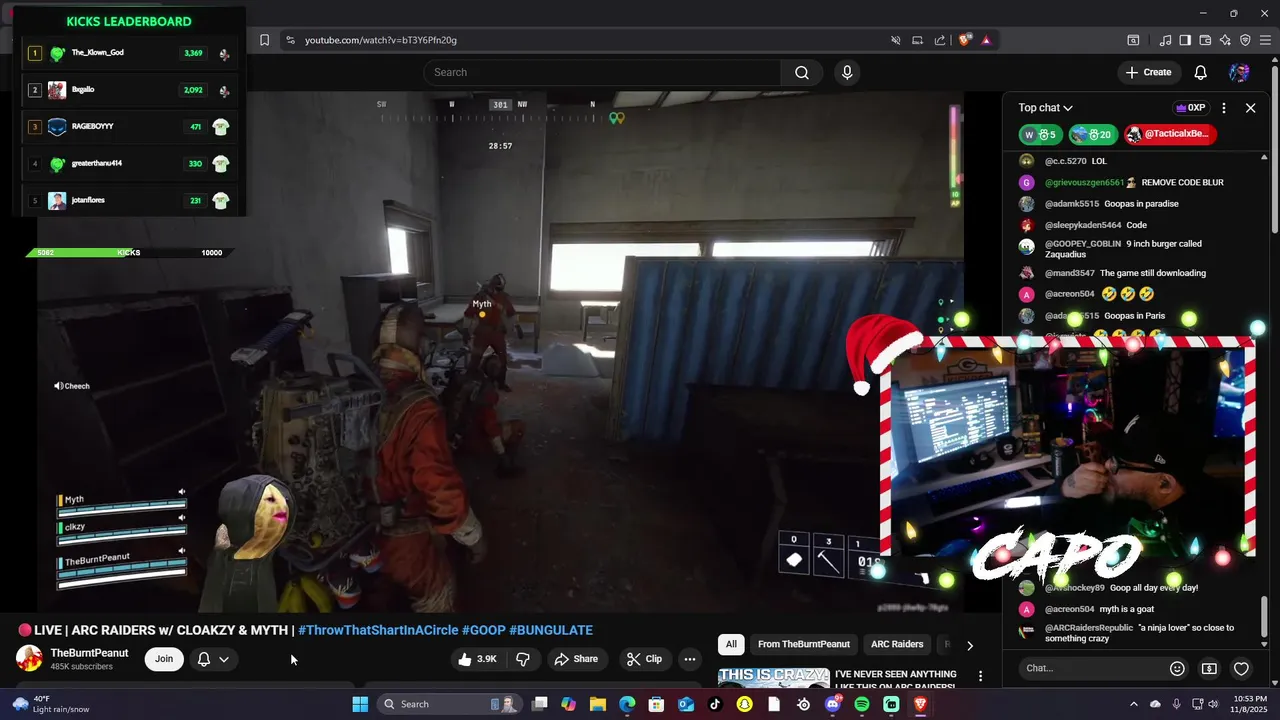The height and width of the screenshot is (720, 1280).
Task: Show more filter chips with the right arrow
Action: pyautogui.click(x=969, y=645)
